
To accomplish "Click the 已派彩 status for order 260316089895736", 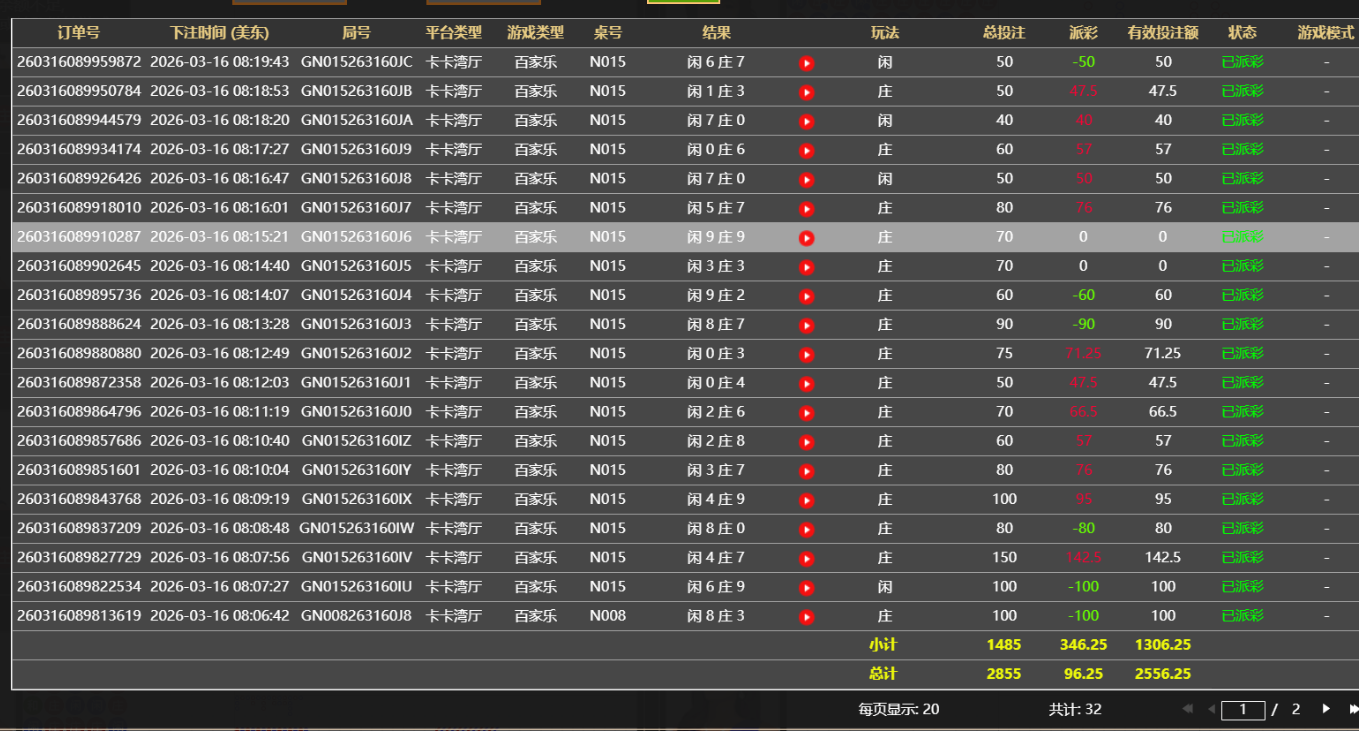I will coord(1242,296).
